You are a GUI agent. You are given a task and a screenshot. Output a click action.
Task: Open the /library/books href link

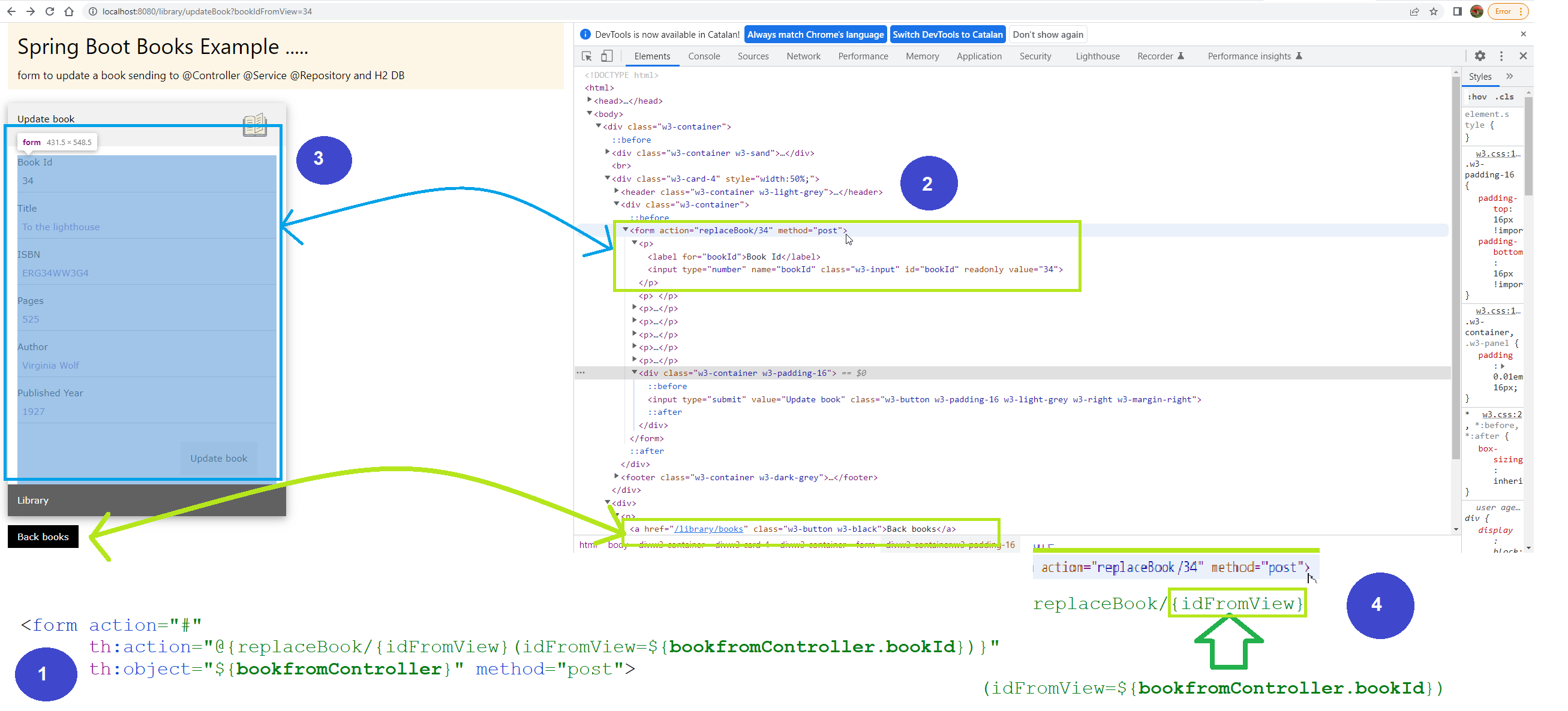(708, 529)
